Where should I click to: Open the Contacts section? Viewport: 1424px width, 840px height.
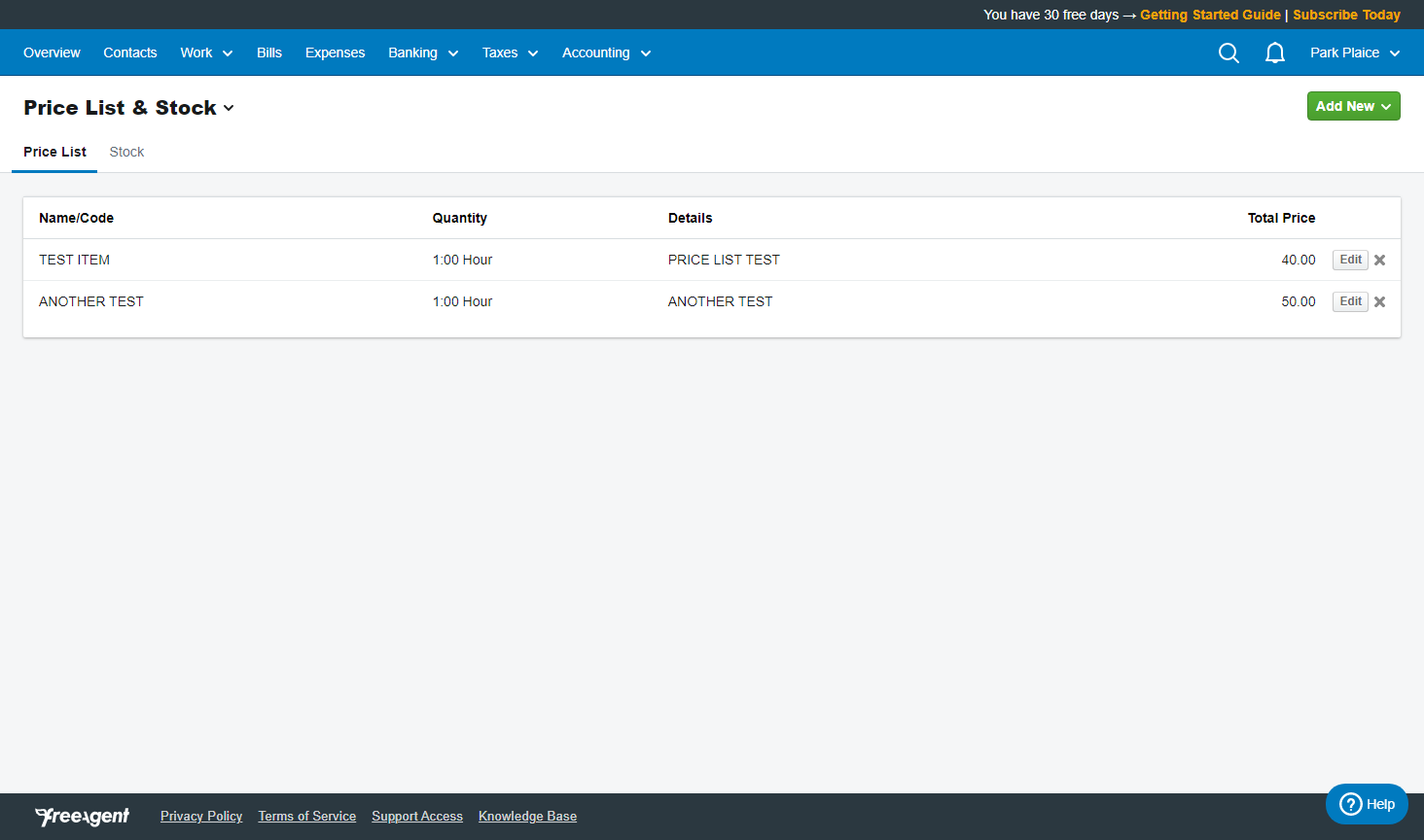pyautogui.click(x=130, y=52)
